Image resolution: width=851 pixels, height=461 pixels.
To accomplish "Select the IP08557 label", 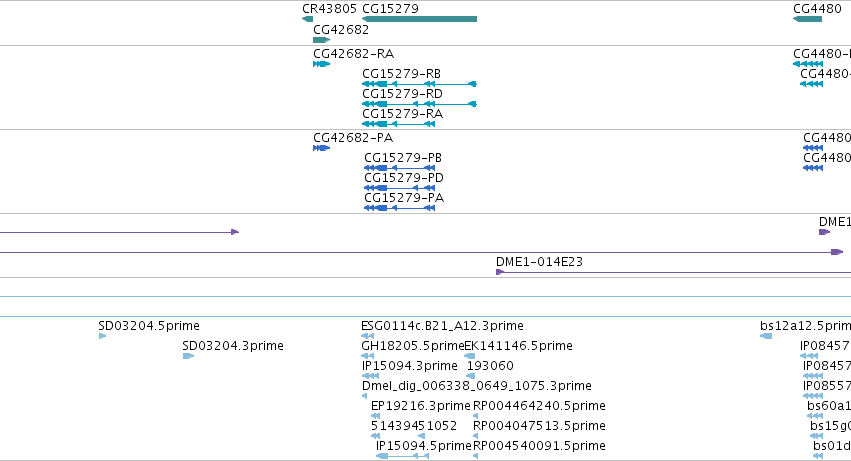I will click(827, 386).
